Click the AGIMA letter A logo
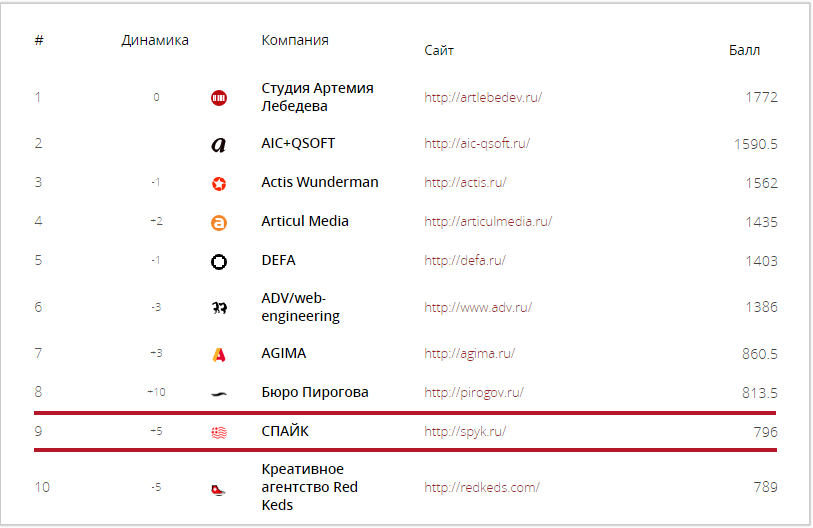The width and height of the screenshot is (813, 528). pyautogui.click(x=219, y=355)
